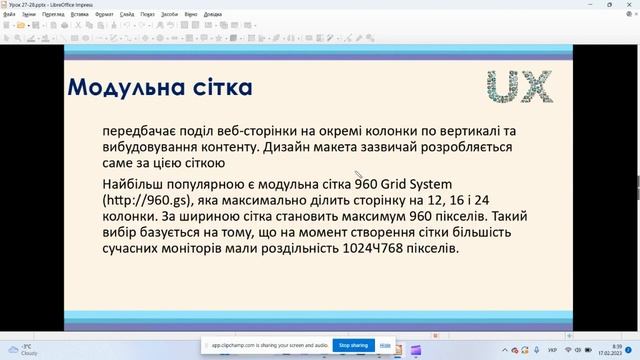Click the Hide link in sharing bar
Screen dimensions: 640x360
point(385,345)
